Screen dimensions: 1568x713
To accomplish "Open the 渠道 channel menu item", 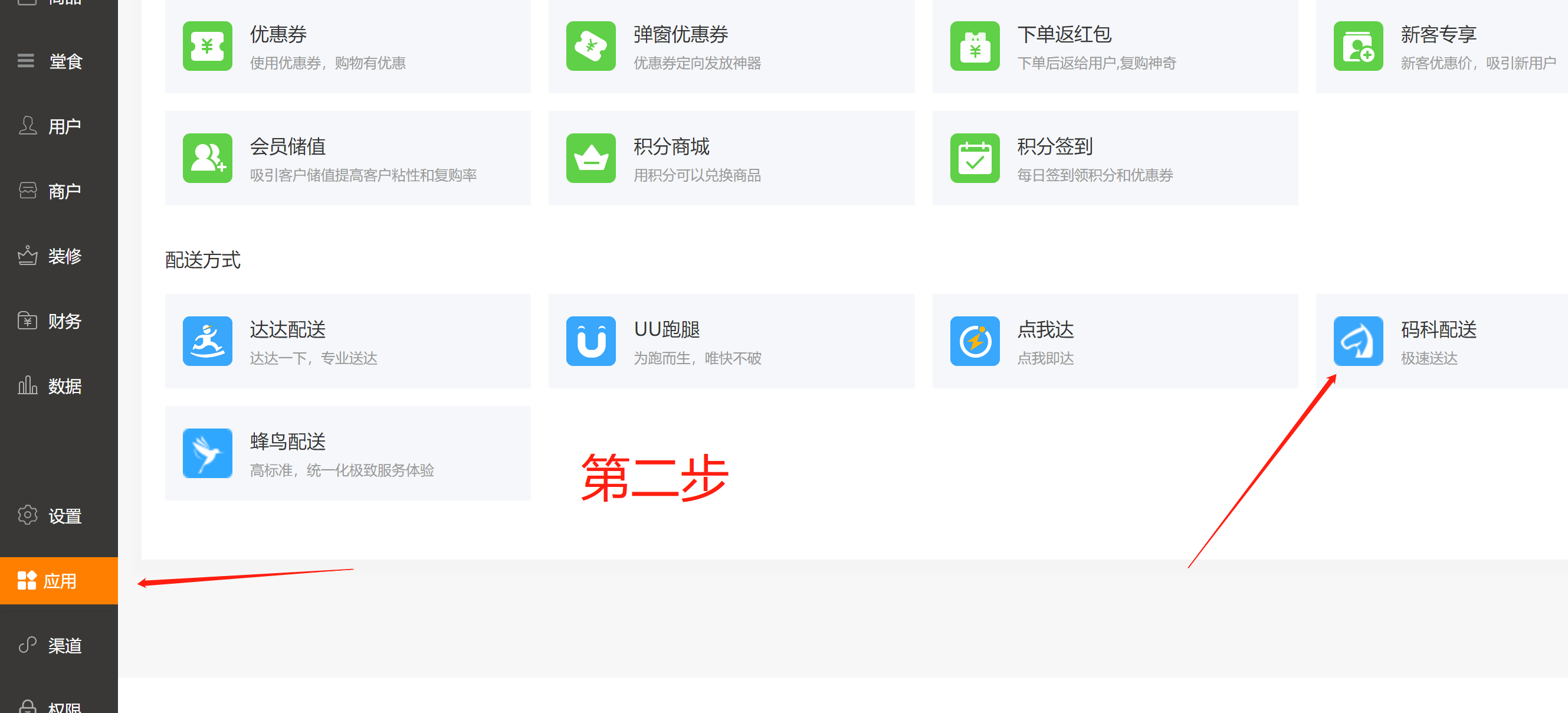I will (58, 645).
